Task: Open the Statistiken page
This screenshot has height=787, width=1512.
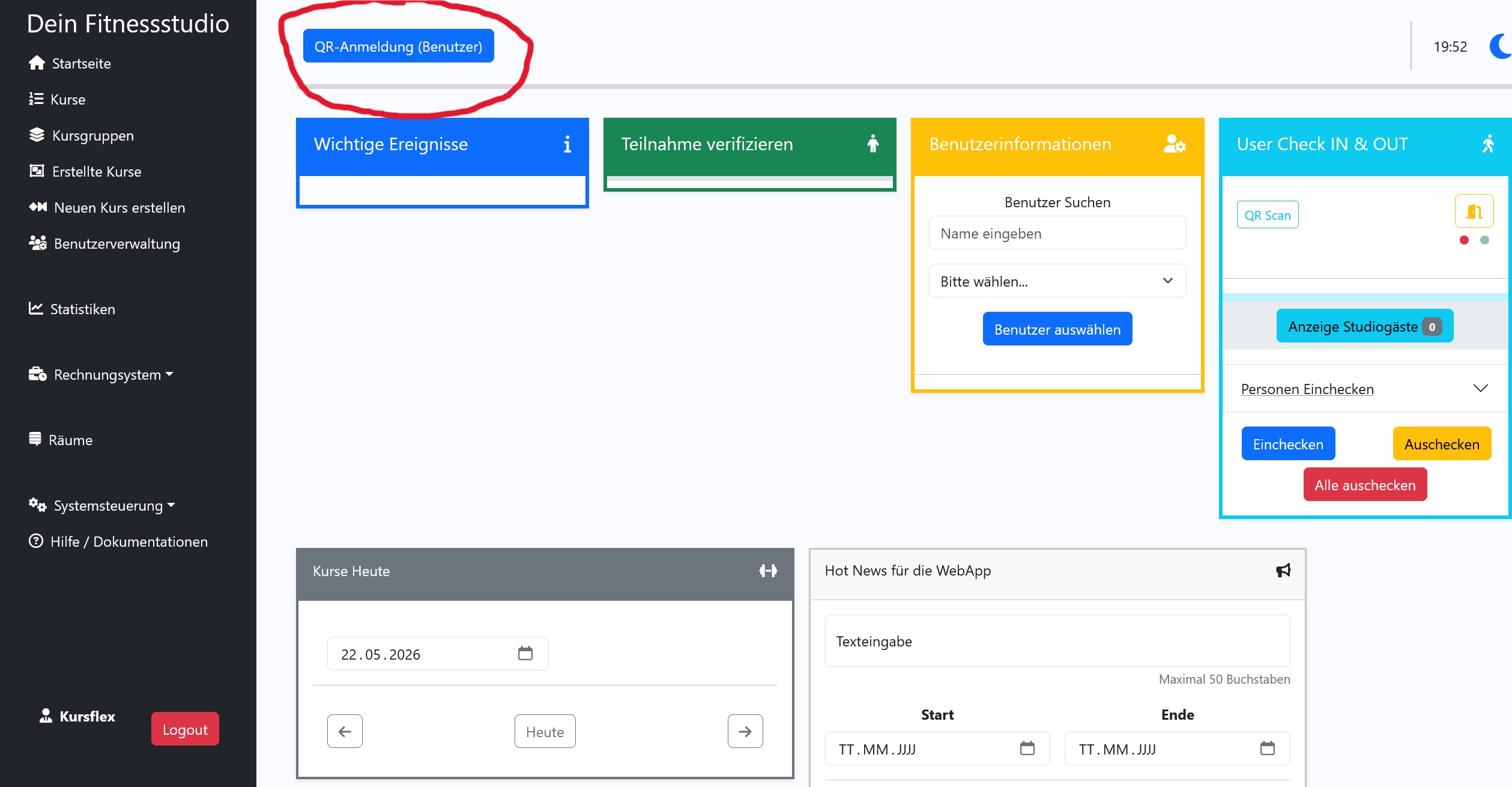Action: click(x=83, y=309)
